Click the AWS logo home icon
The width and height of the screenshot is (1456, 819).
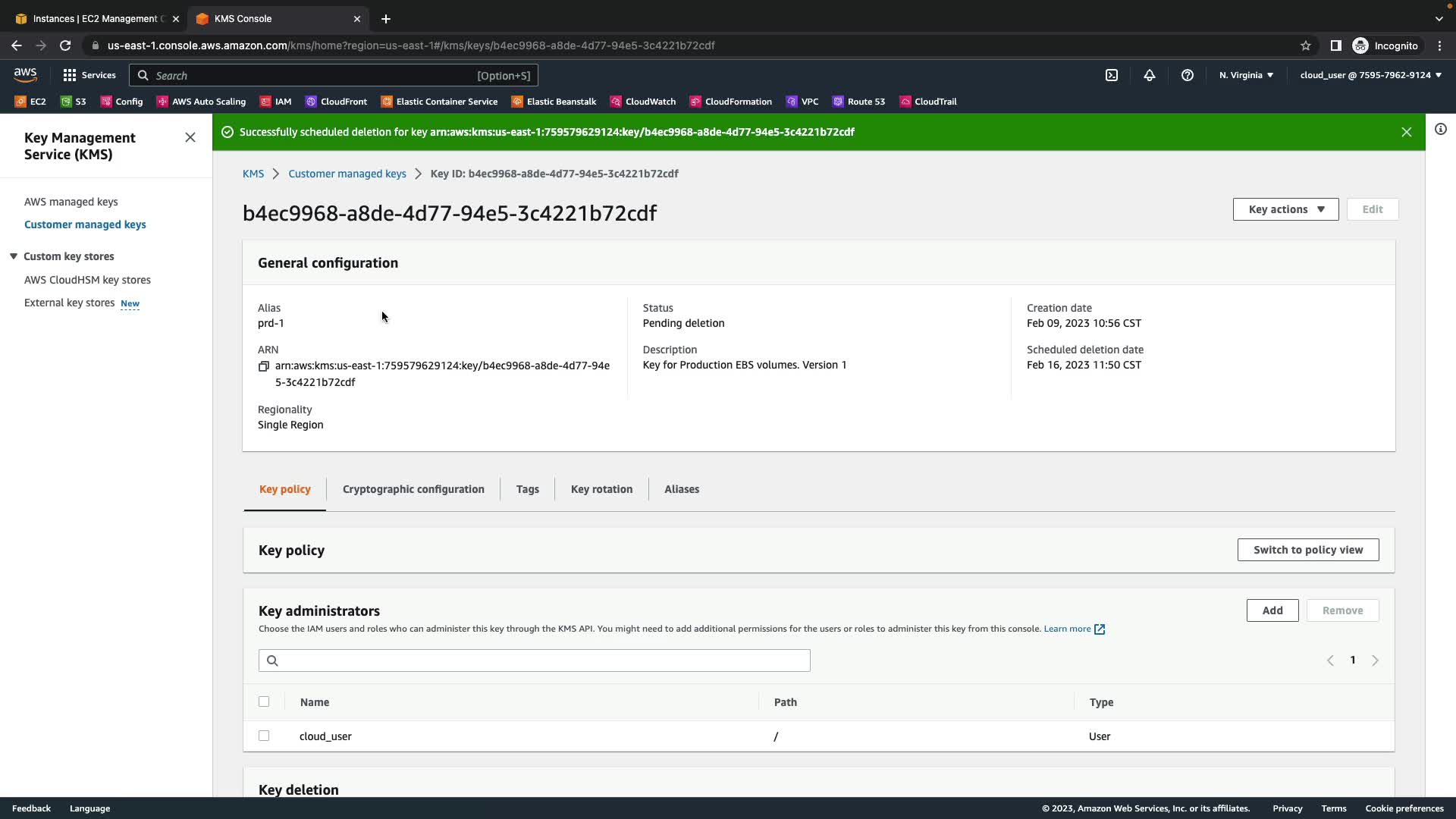pyautogui.click(x=25, y=74)
